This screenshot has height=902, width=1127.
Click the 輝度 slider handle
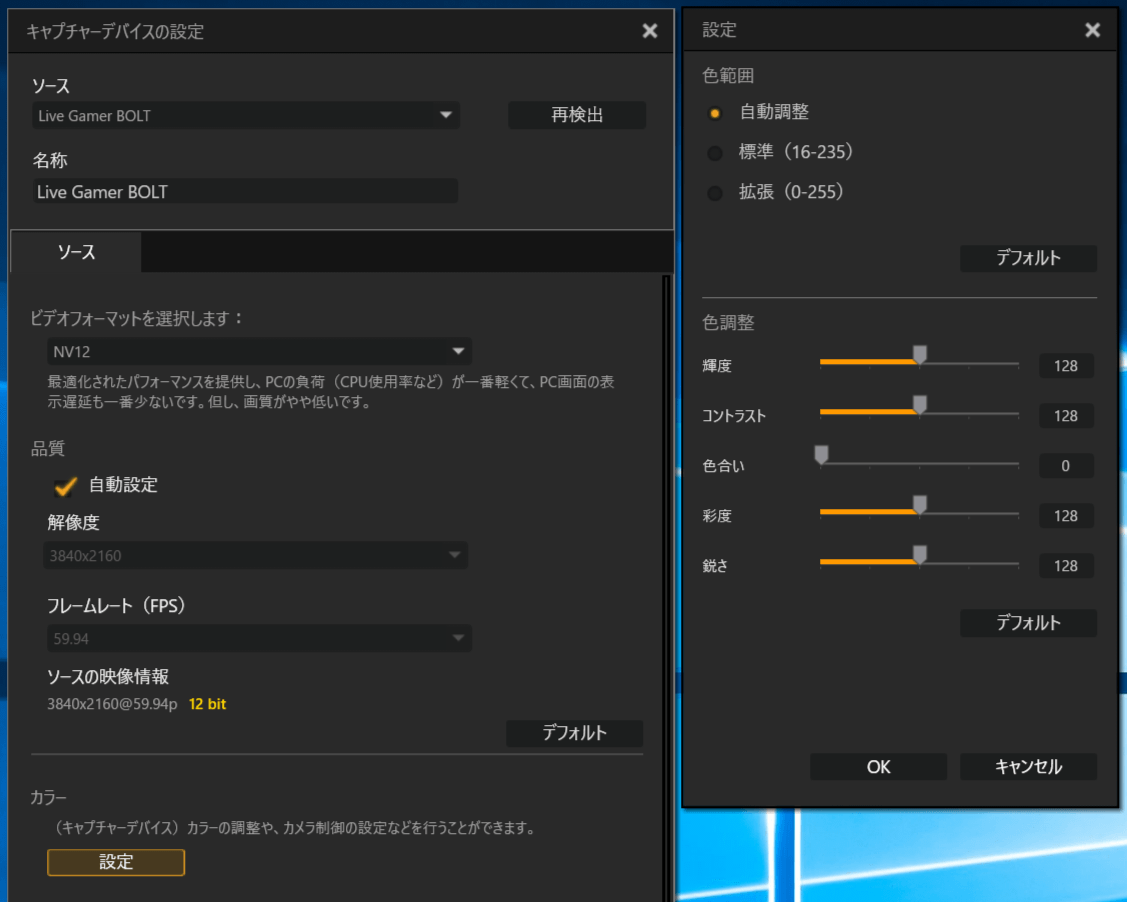[x=919, y=354]
